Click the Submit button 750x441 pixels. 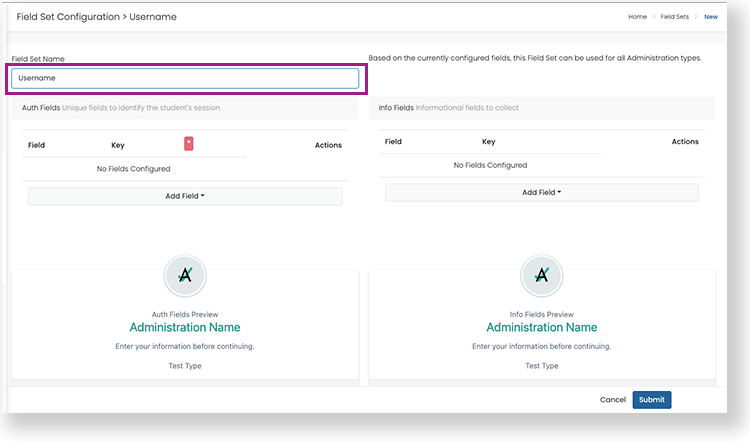pos(651,400)
